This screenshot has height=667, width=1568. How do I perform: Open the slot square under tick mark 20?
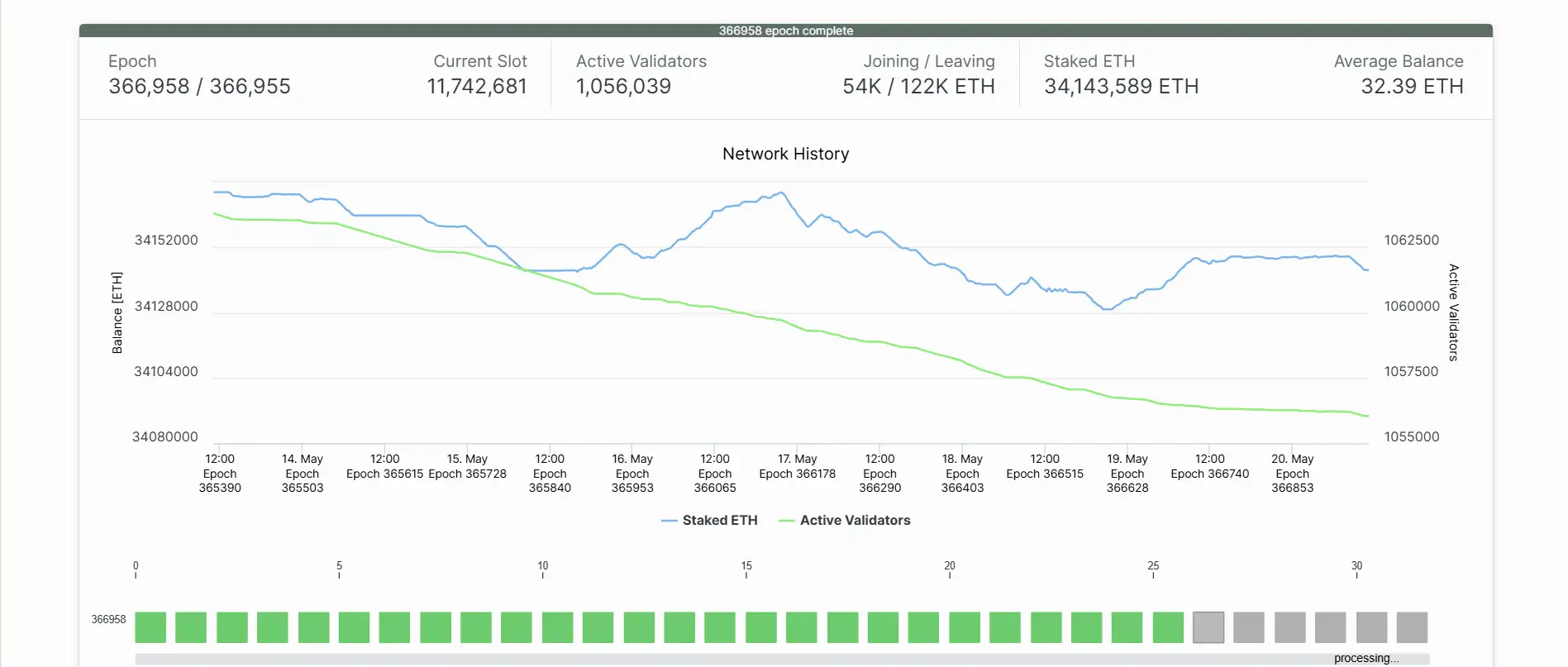click(965, 627)
